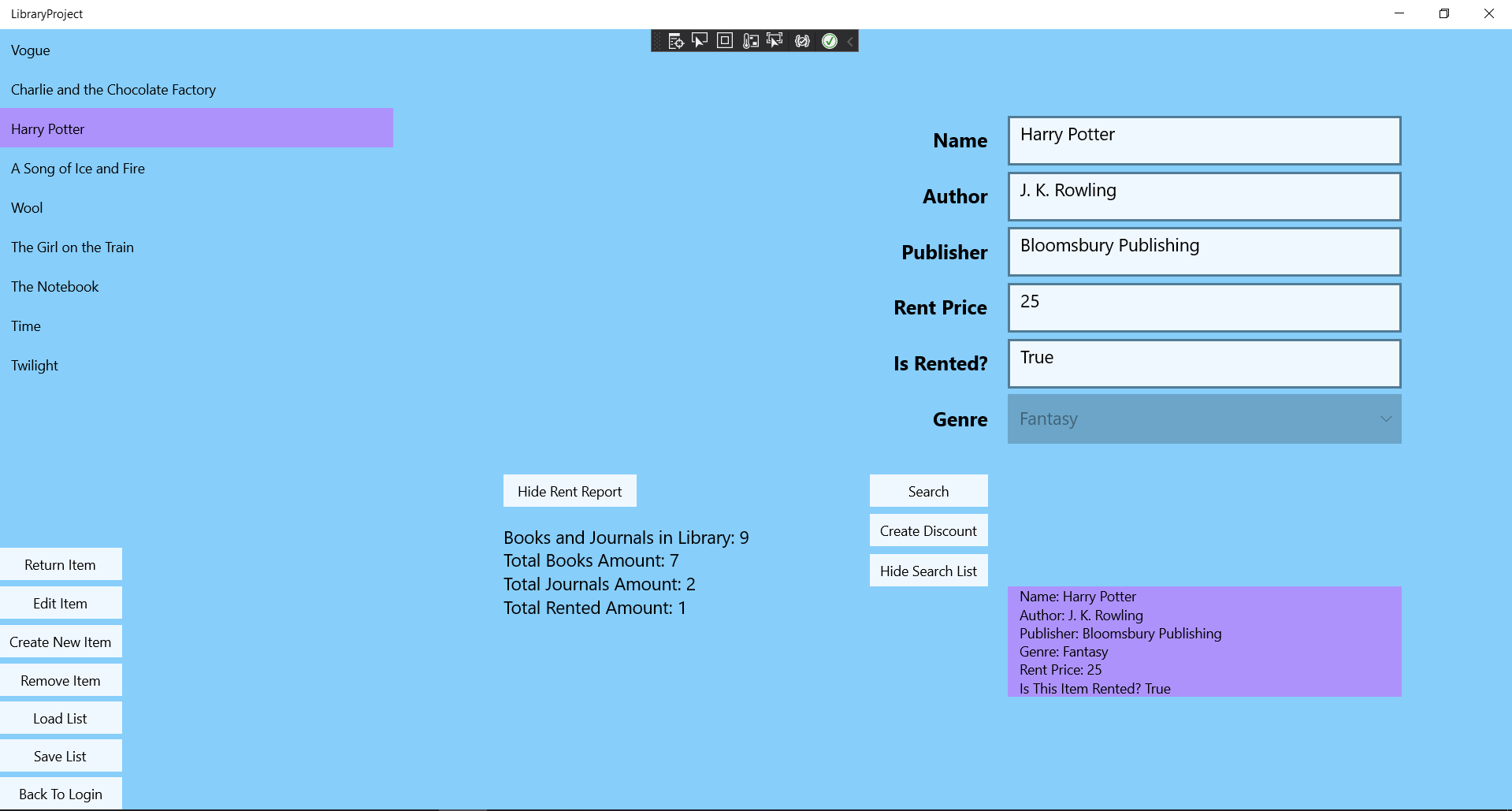Screen dimensions: 1512x811
Task: Select Twilight in the item list
Action: 196,365
